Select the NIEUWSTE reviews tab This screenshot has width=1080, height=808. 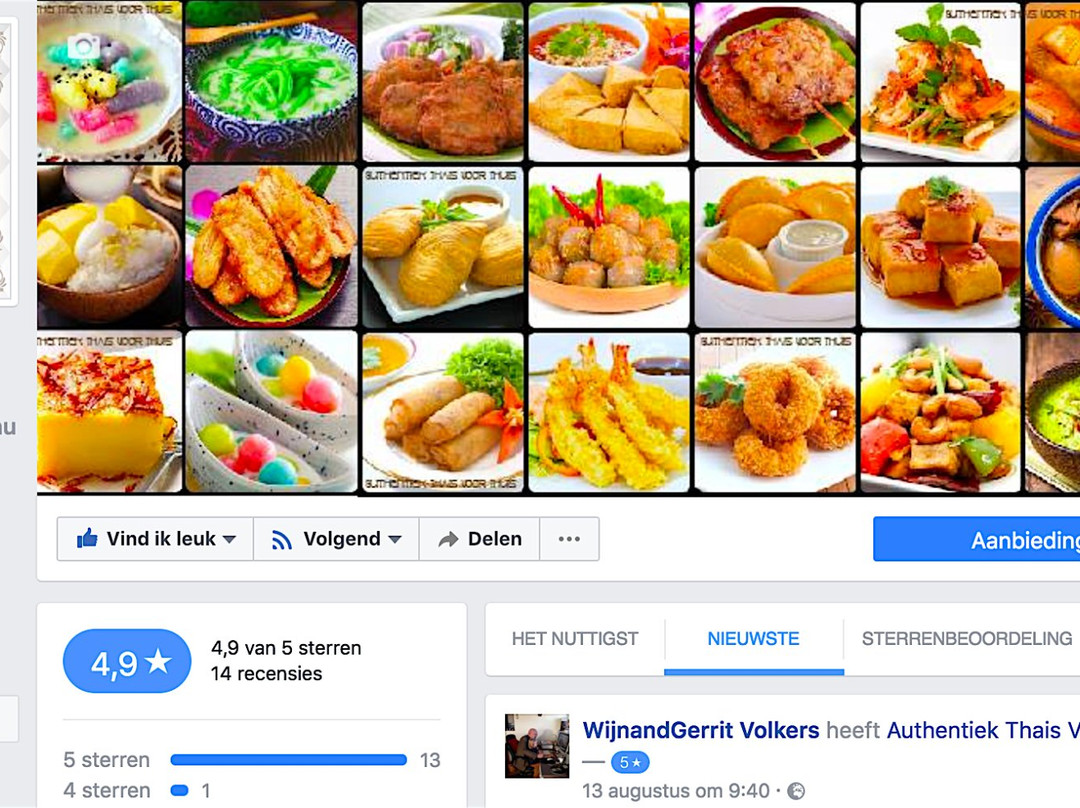(x=754, y=639)
